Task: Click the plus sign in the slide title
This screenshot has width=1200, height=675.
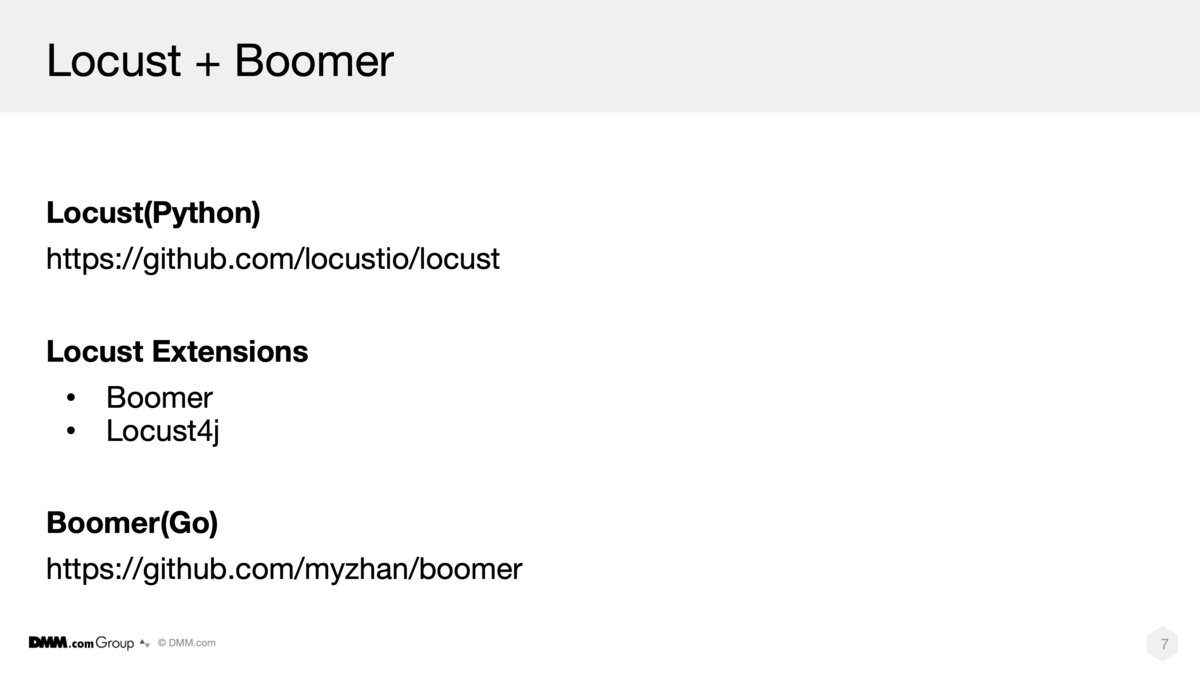Action: 208,62
